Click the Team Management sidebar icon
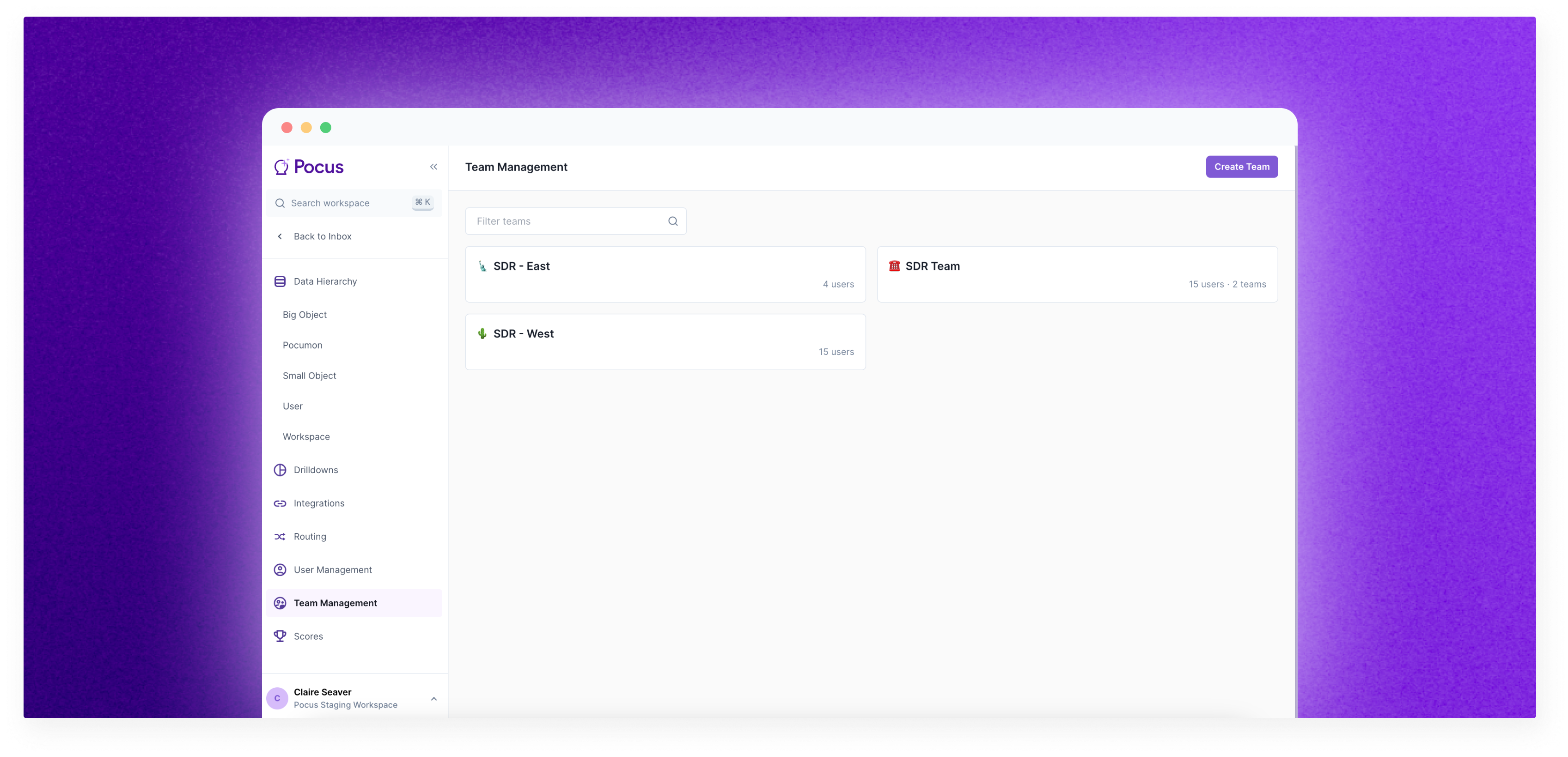The width and height of the screenshot is (1568, 757). 280,603
